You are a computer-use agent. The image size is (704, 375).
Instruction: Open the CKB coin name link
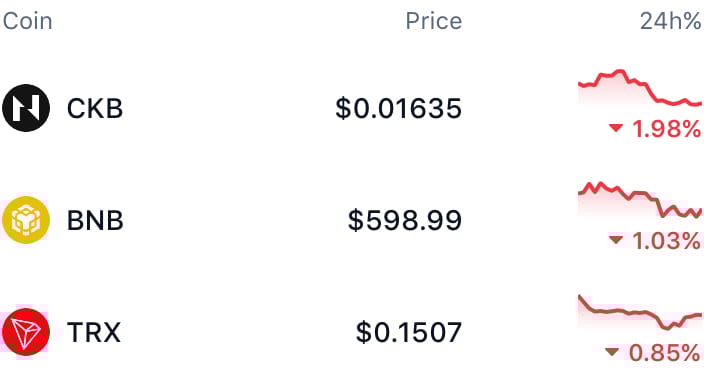click(x=95, y=108)
